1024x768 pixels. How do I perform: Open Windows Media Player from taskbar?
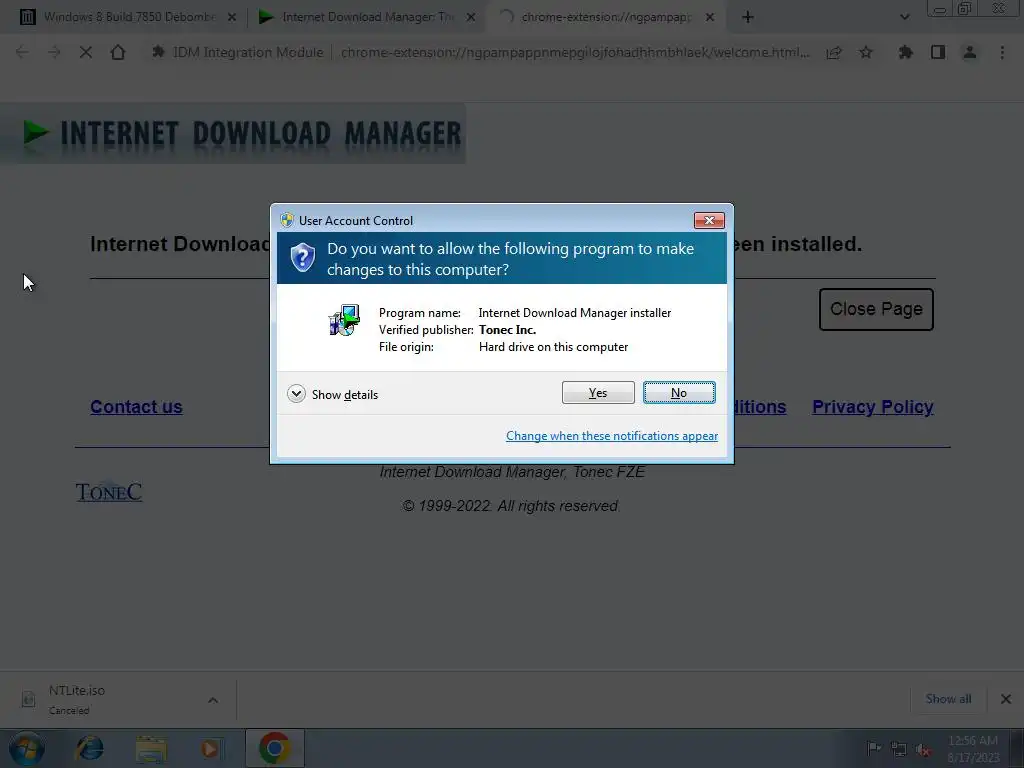(210, 748)
